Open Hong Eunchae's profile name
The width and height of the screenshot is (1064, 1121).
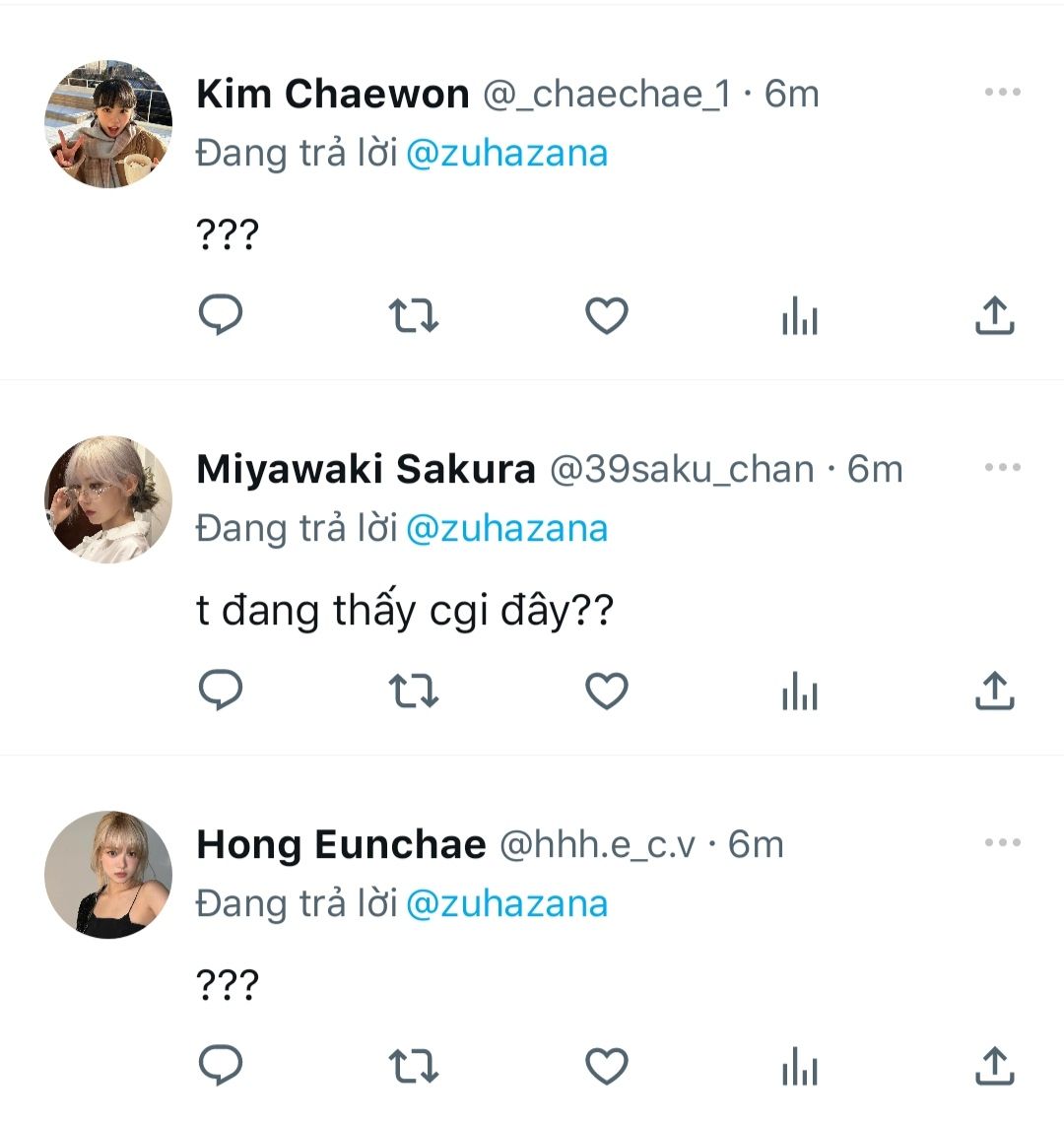[341, 844]
